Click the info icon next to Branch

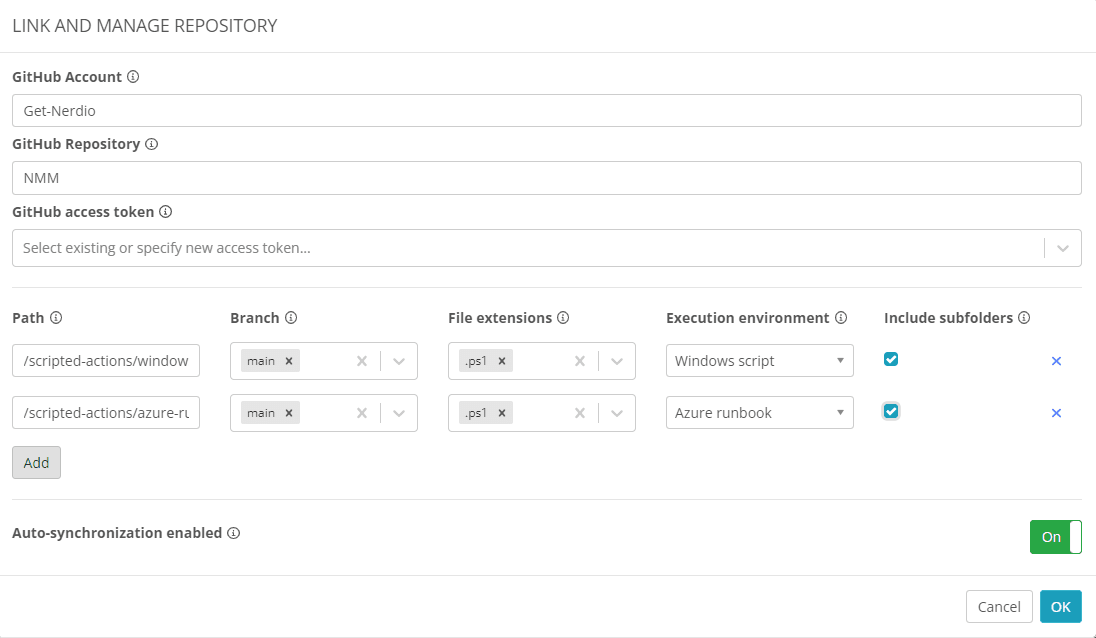[291, 318]
